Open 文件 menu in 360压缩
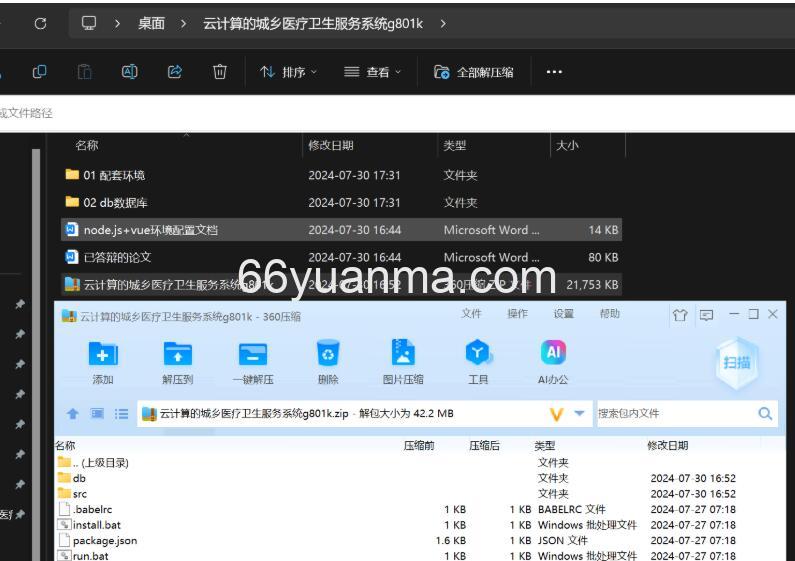795x561 pixels. (471, 314)
